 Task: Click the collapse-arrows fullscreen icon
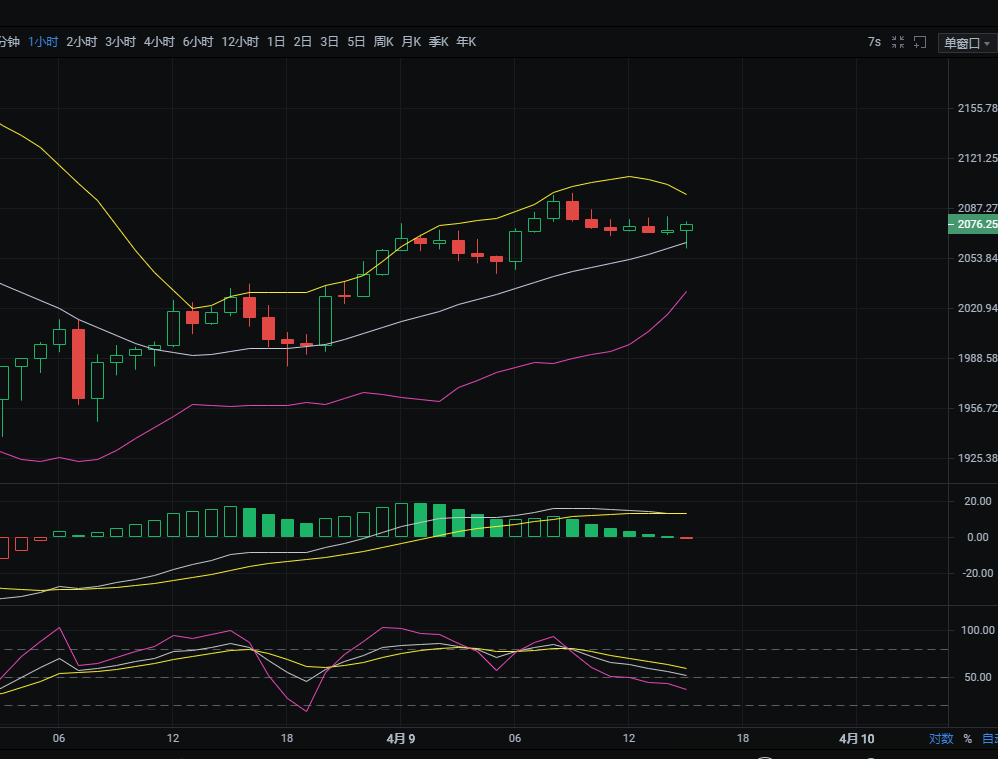click(897, 42)
